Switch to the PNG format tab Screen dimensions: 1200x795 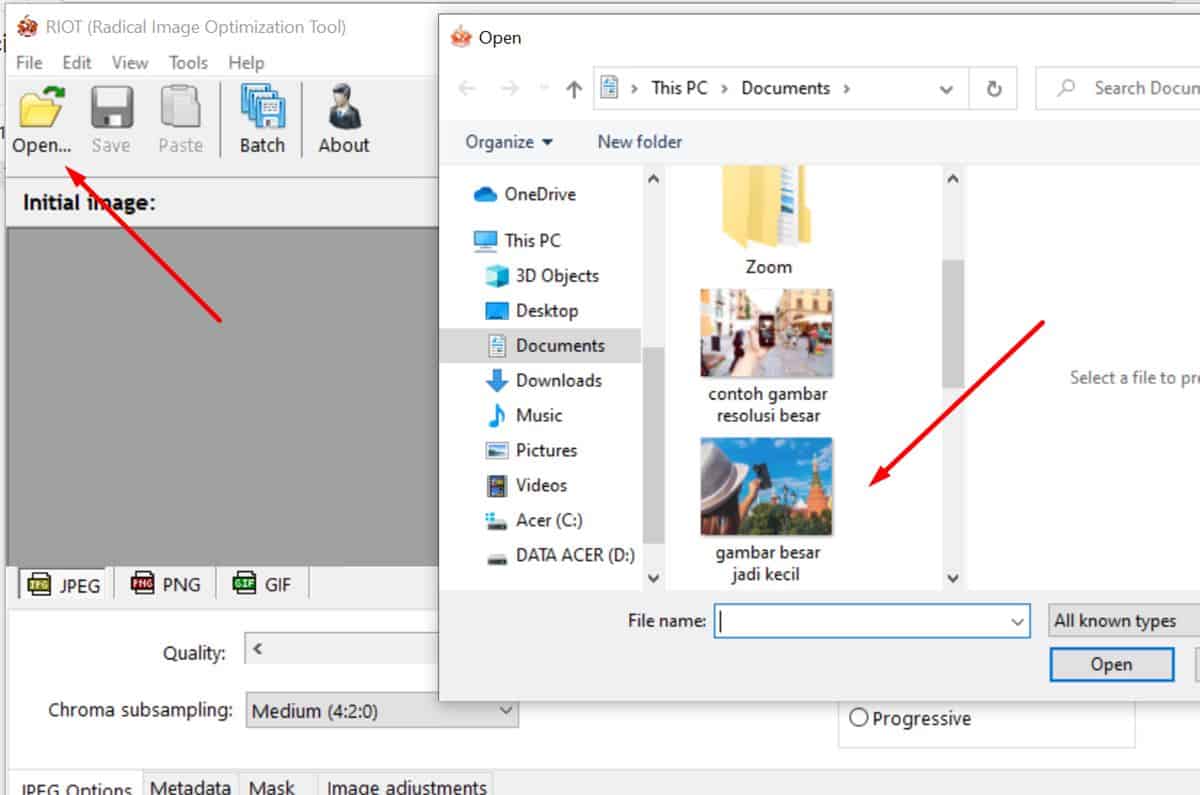pyautogui.click(x=167, y=584)
